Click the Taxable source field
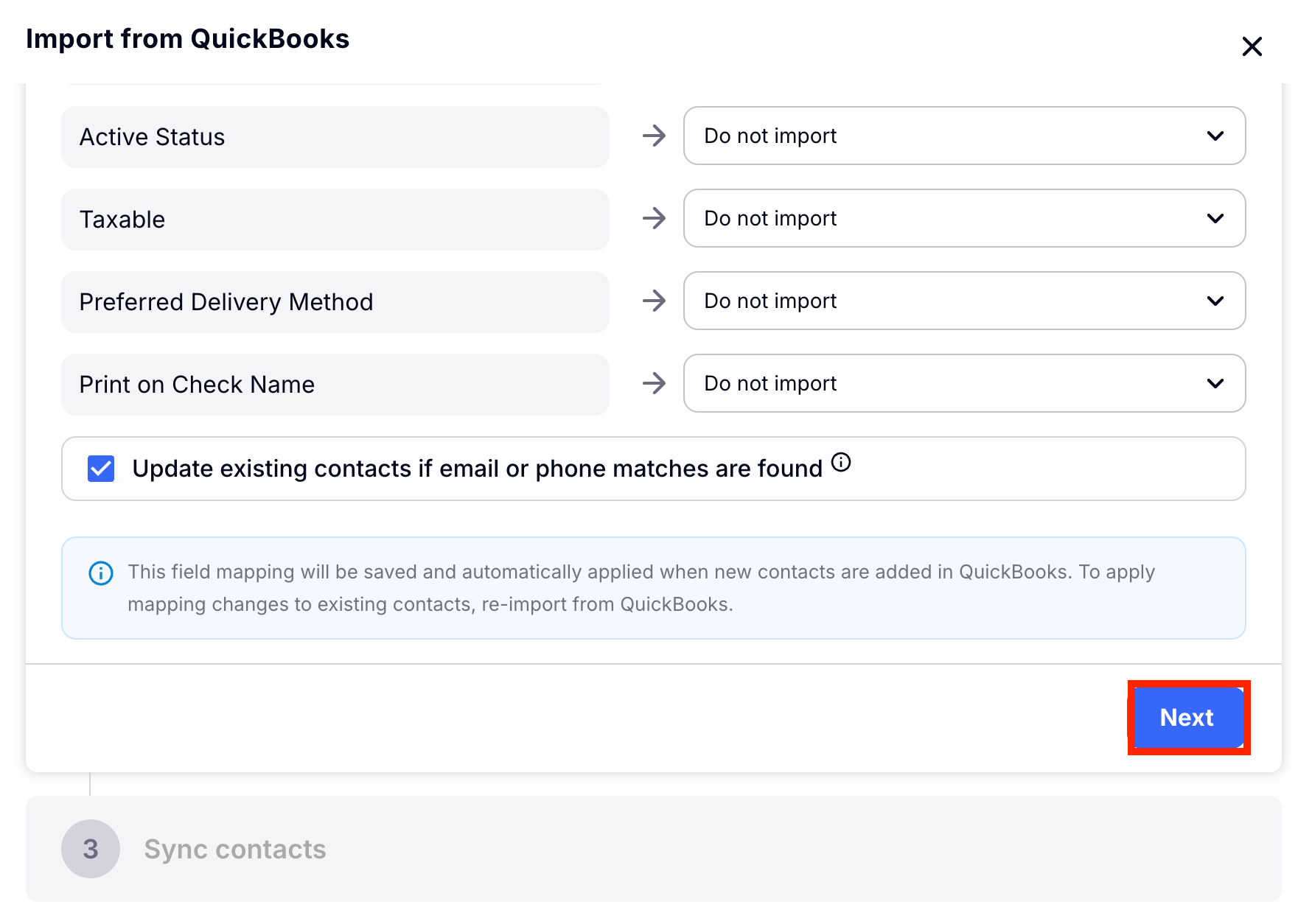 [x=335, y=220]
